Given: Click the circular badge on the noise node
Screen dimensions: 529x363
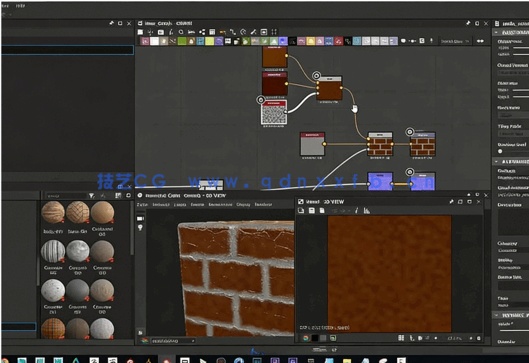Looking at the screenshot, I should point(260,100).
